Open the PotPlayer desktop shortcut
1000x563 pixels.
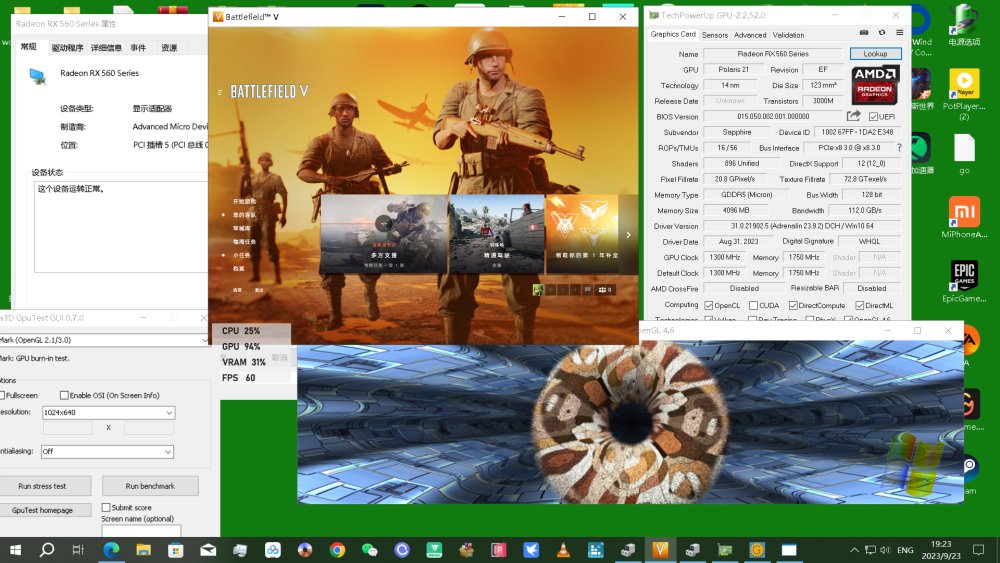click(x=964, y=94)
